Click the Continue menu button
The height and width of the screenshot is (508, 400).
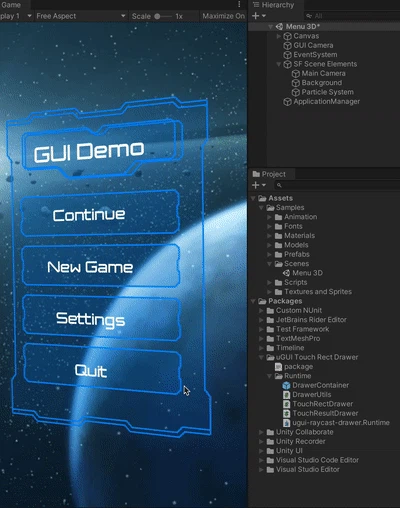[100, 213]
